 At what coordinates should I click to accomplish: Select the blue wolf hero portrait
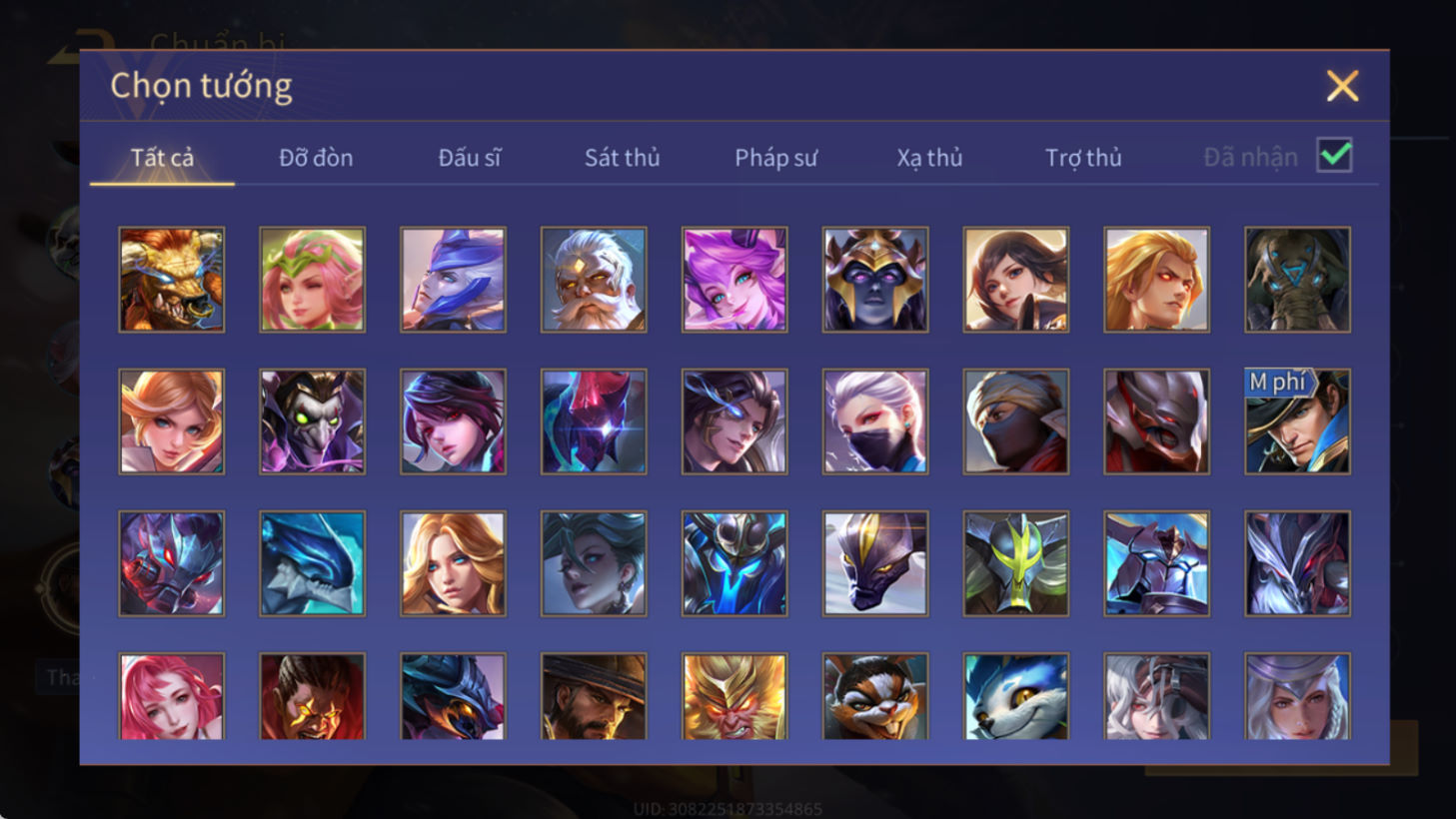click(1016, 696)
